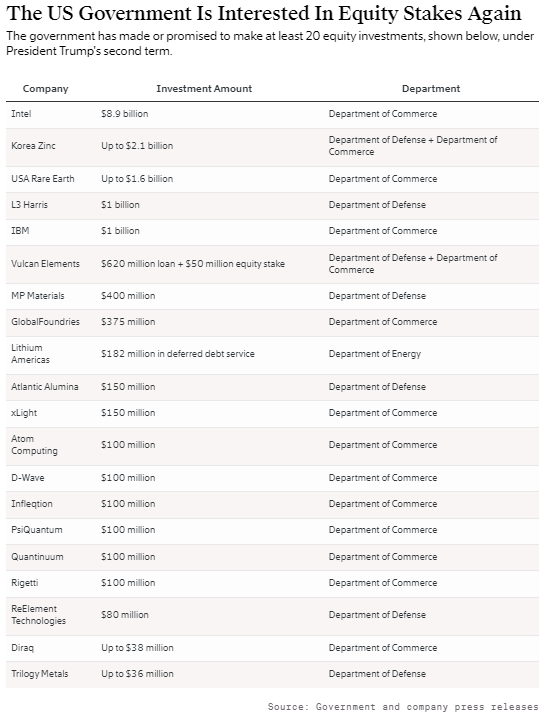Click the Company column header
The height and width of the screenshot is (719, 546).
pos(45,88)
